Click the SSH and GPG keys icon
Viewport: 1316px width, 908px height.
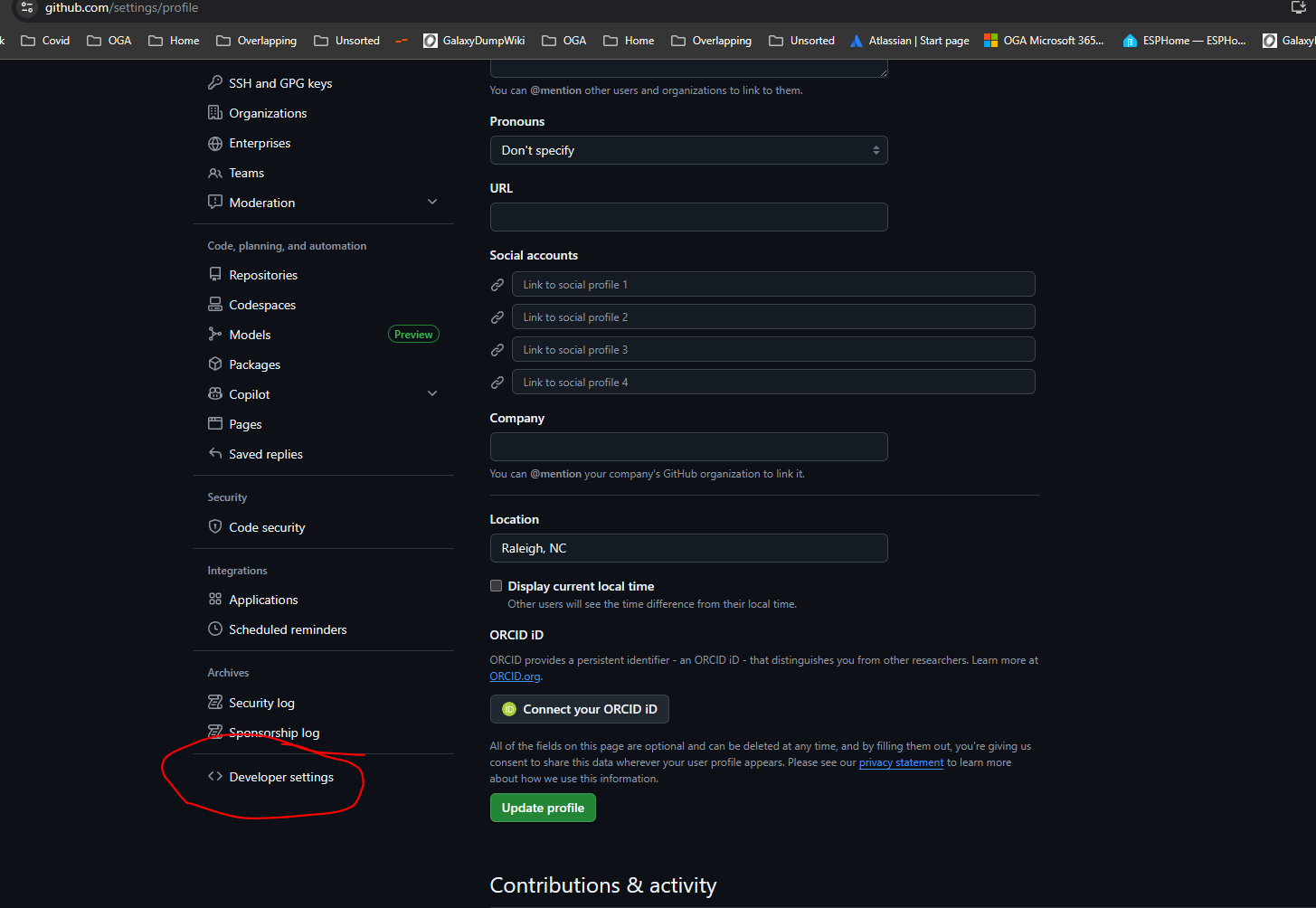click(215, 83)
